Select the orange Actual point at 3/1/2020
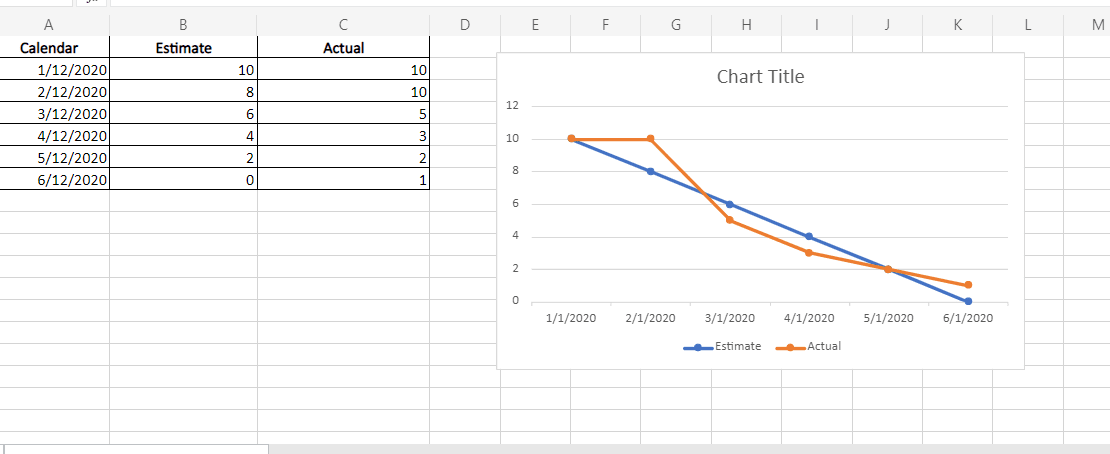Image resolution: width=1110 pixels, height=454 pixels. coord(730,220)
